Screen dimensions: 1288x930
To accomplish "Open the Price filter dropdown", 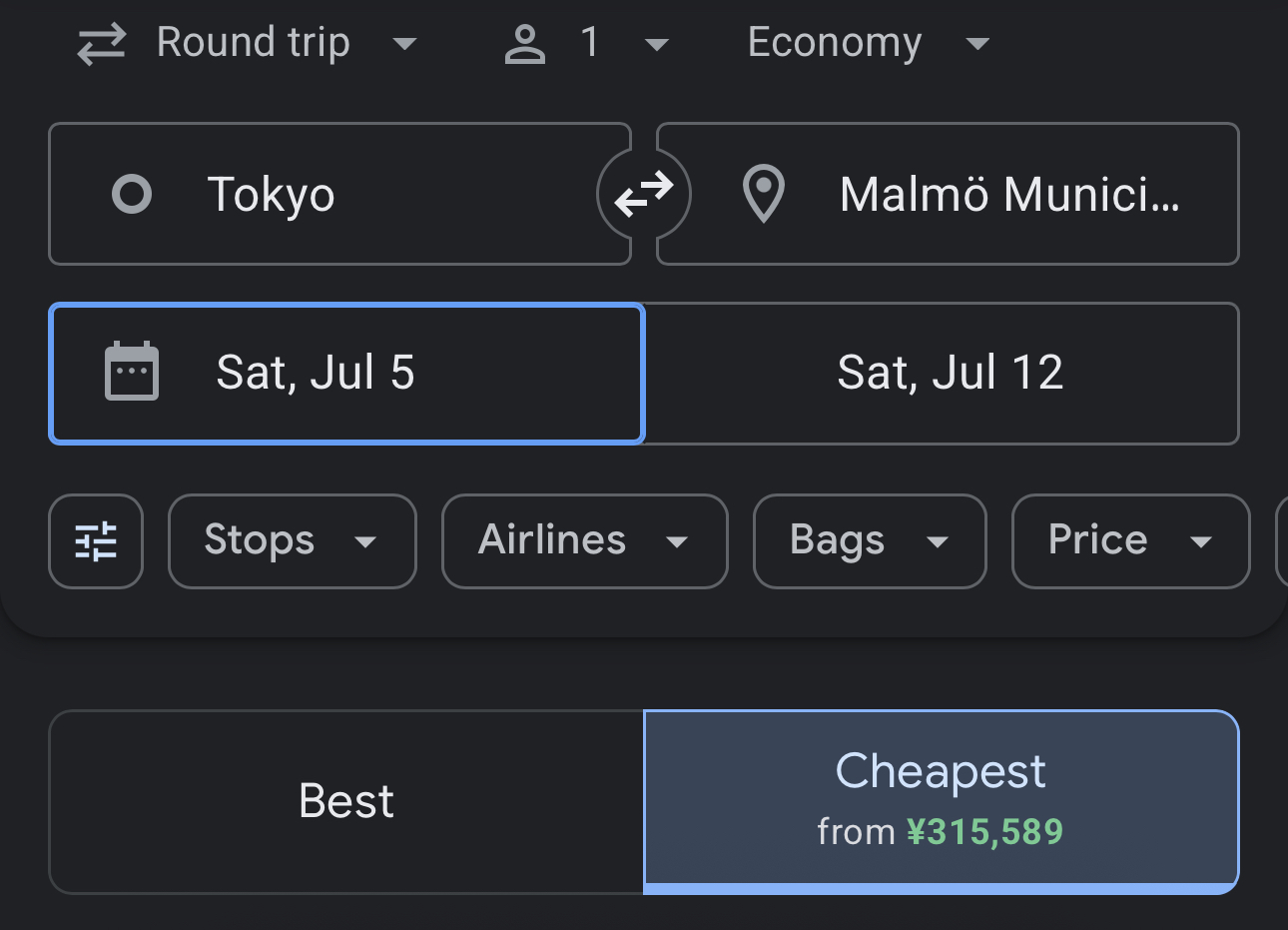I will tap(1131, 541).
